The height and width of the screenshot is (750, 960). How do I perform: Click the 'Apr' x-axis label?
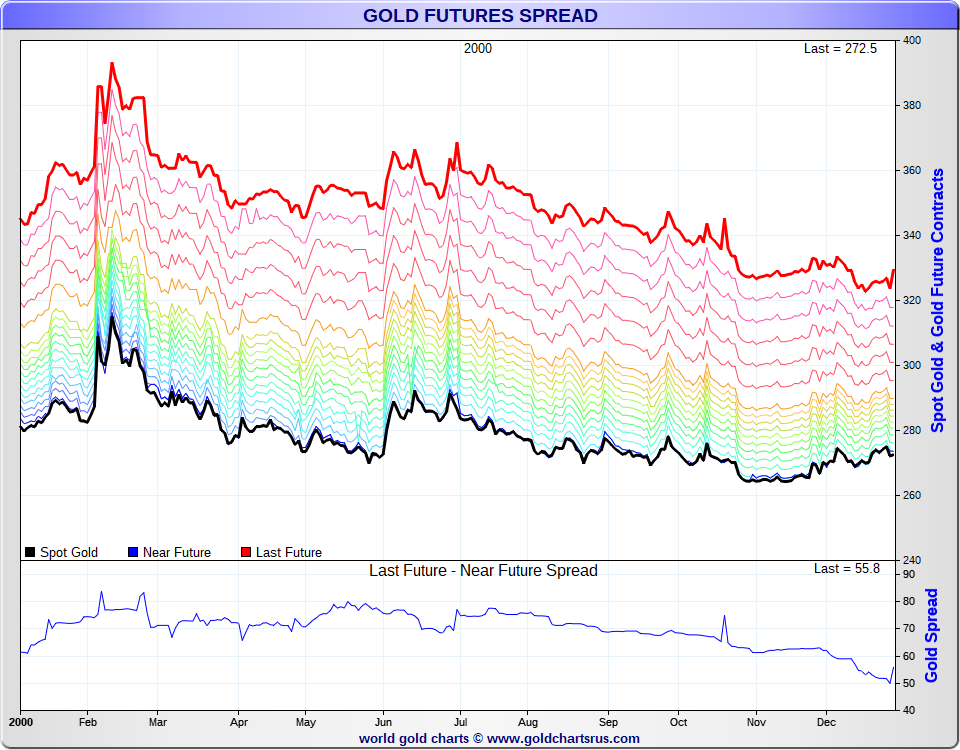coord(239,722)
